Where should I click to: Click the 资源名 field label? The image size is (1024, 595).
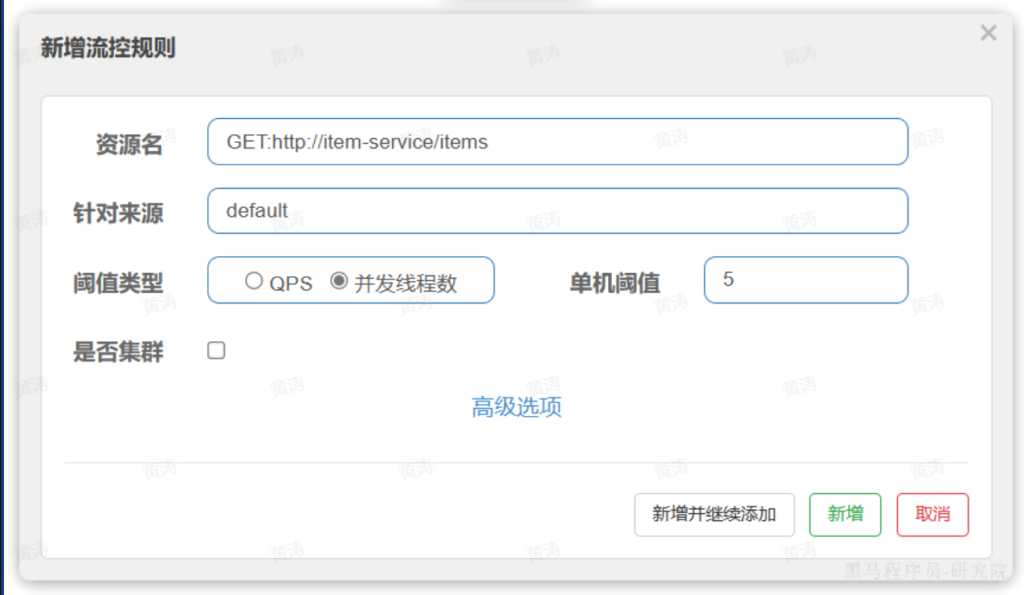(x=128, y=144)
